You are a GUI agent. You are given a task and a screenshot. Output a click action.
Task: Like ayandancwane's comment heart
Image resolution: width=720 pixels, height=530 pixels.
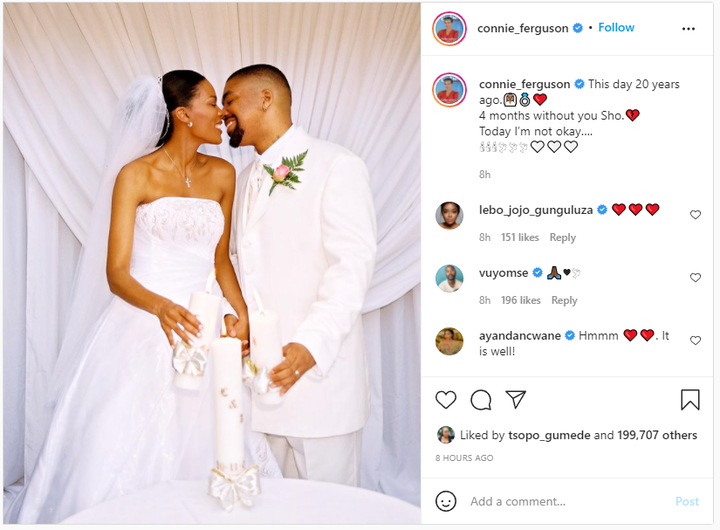point(695,340)
